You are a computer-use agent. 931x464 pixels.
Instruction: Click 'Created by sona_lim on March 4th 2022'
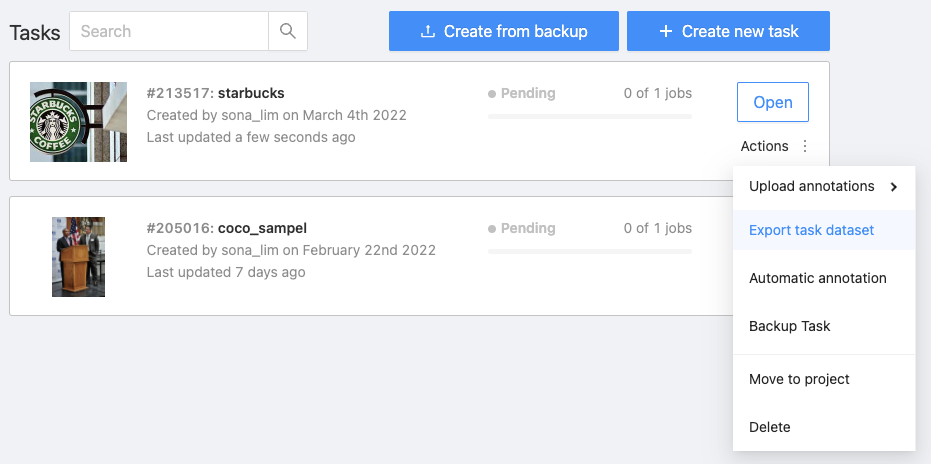pos(277,115)
